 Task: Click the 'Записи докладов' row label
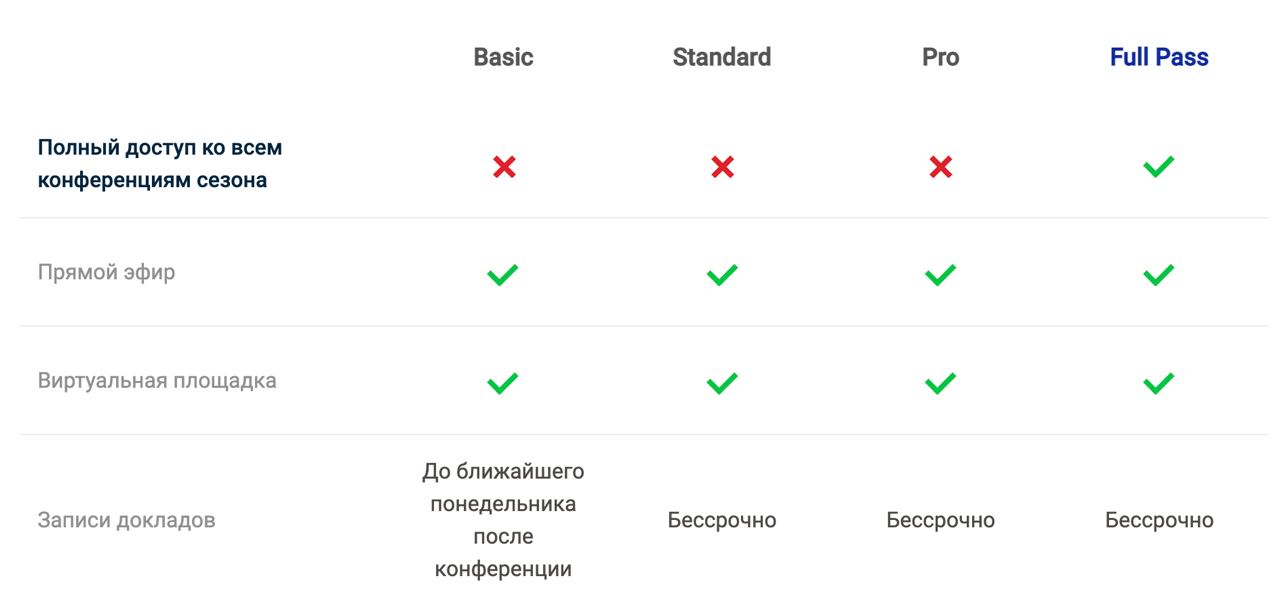(x=126, y=520)
